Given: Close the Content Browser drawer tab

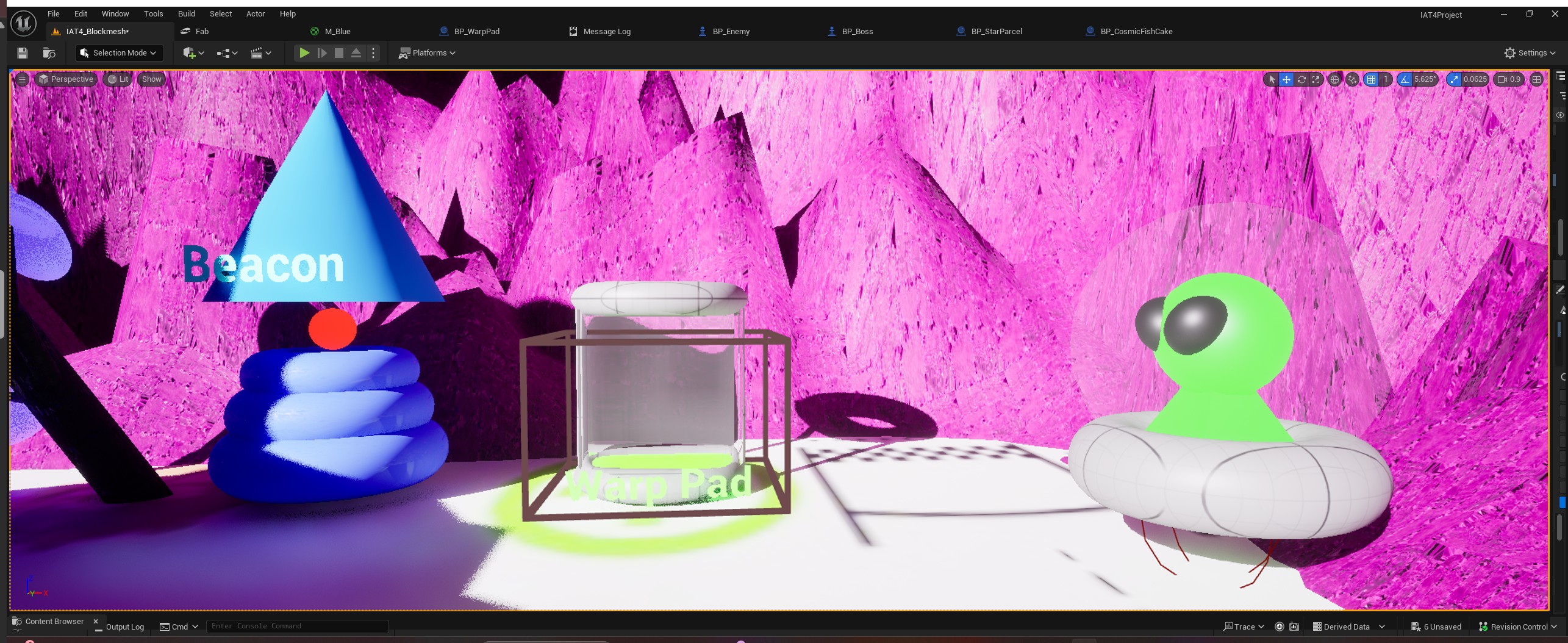Looking at the screenshot, I should pos(96,622).
